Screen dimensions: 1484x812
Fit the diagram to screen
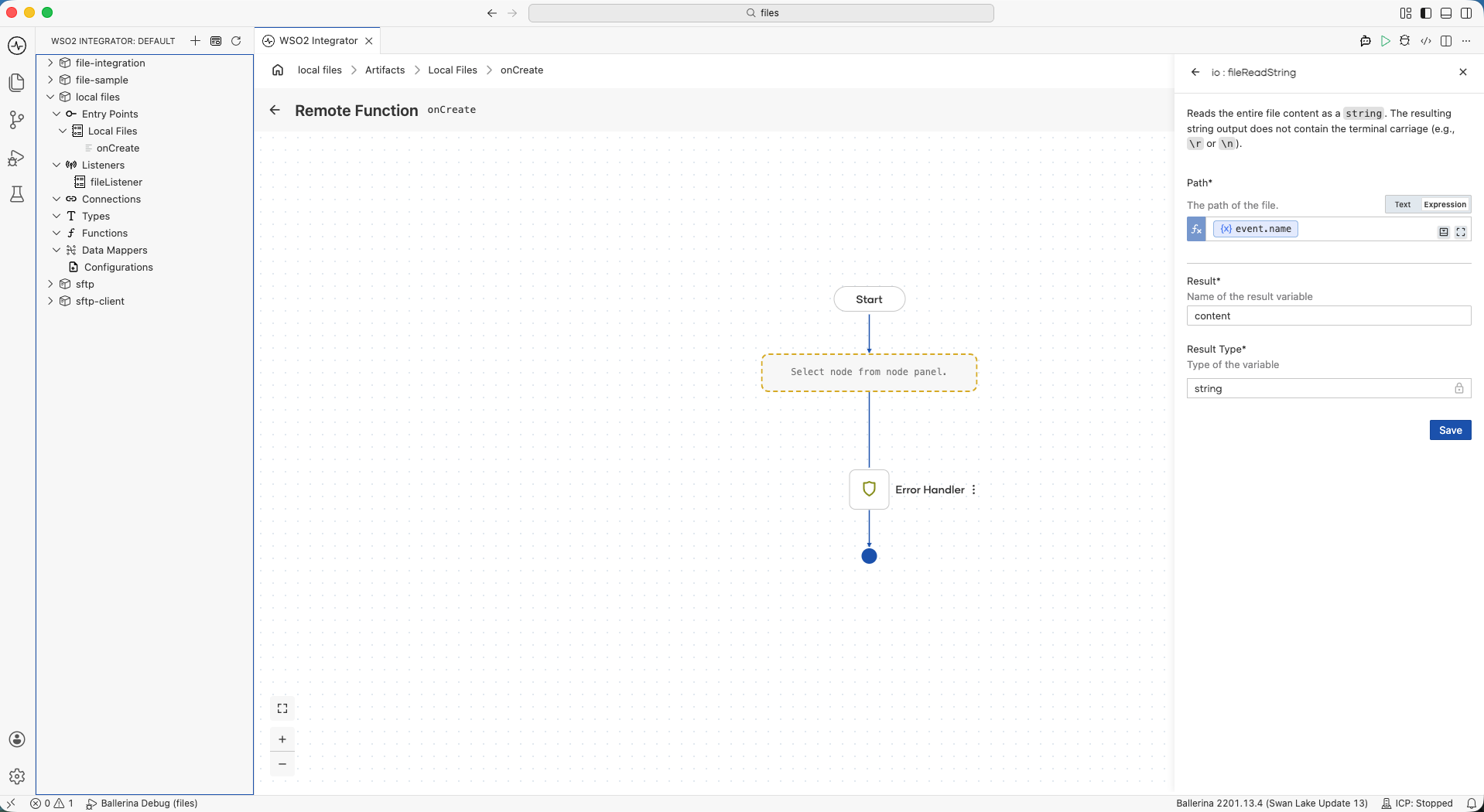(282, 708)
